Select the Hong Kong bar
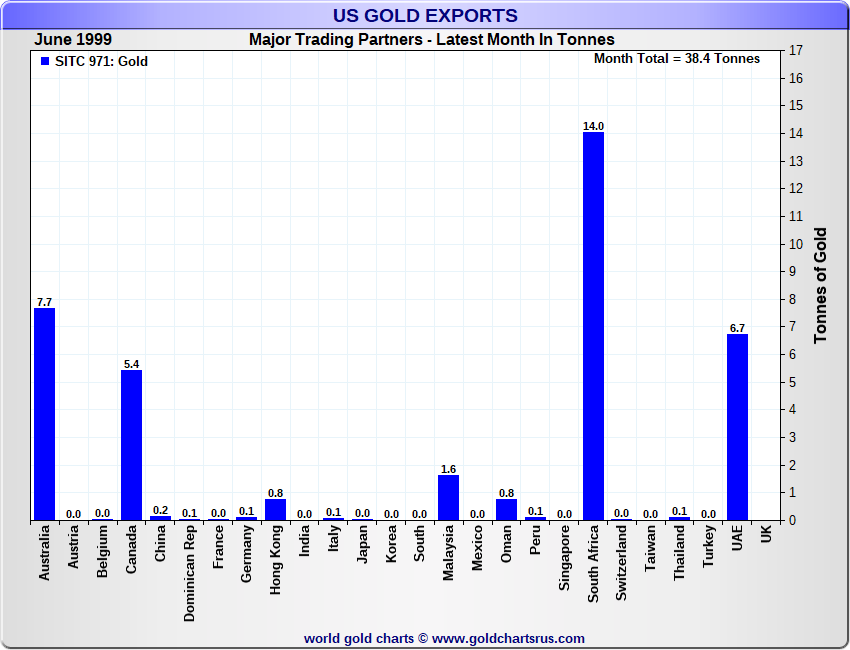 [275, 510]
